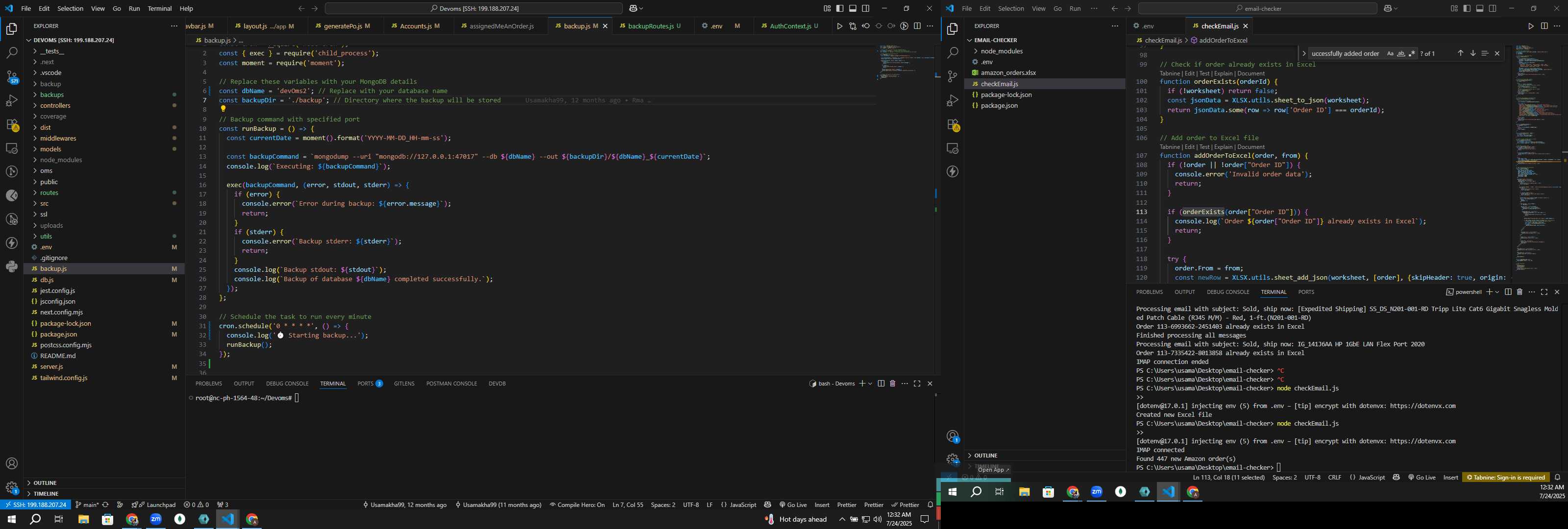Open Search view in email-checker activity bar
Viewport: 1568px width, 529px height.
tap(953, 53)
